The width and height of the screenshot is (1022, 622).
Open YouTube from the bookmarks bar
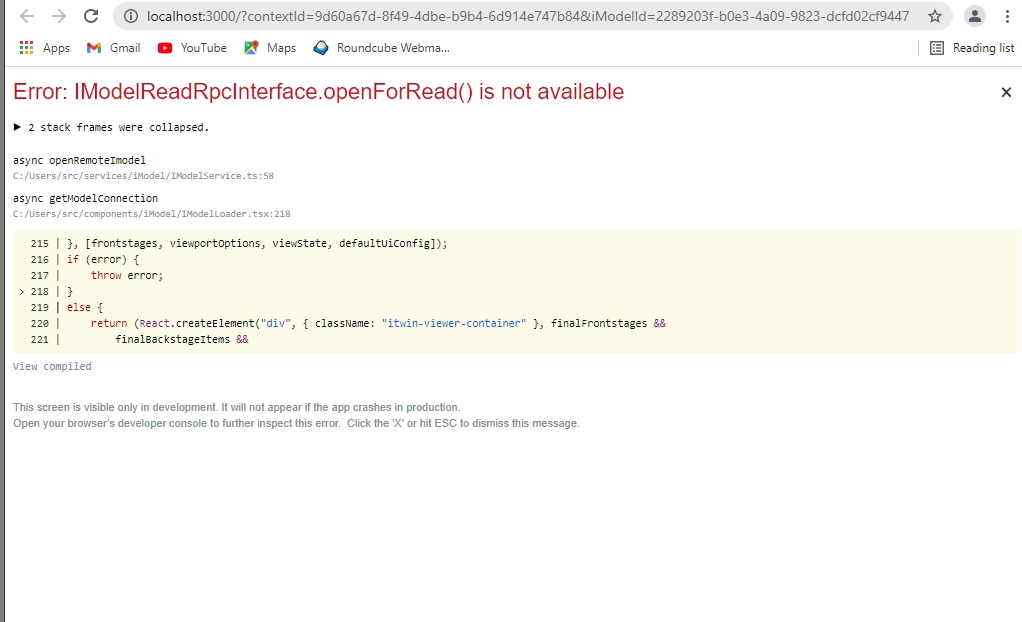point(191,47)
